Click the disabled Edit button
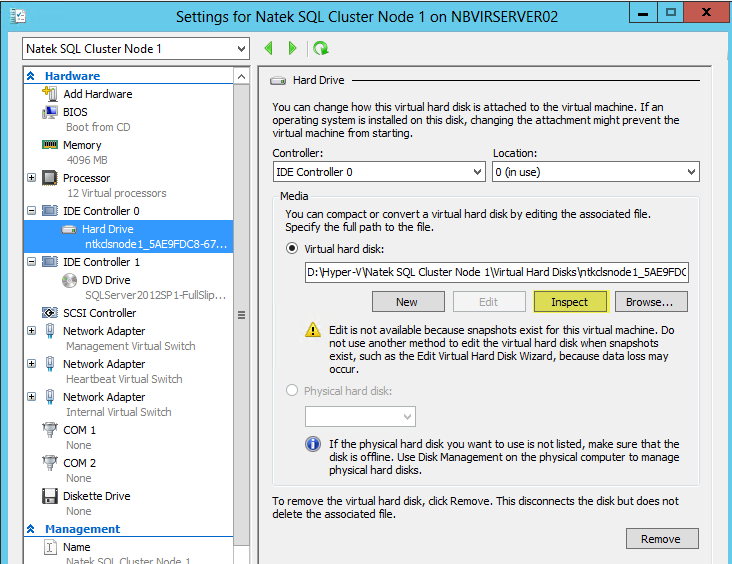Screen dimensions: 732x564 point(489,302)
